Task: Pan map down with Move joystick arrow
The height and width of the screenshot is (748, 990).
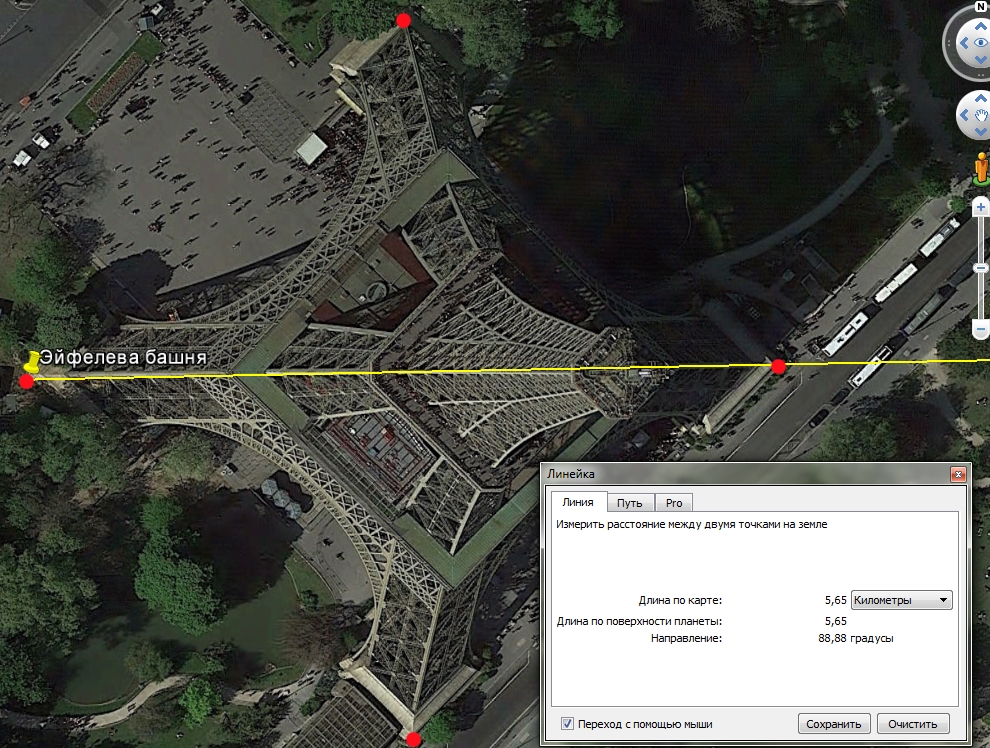Action: pos(981,131)
